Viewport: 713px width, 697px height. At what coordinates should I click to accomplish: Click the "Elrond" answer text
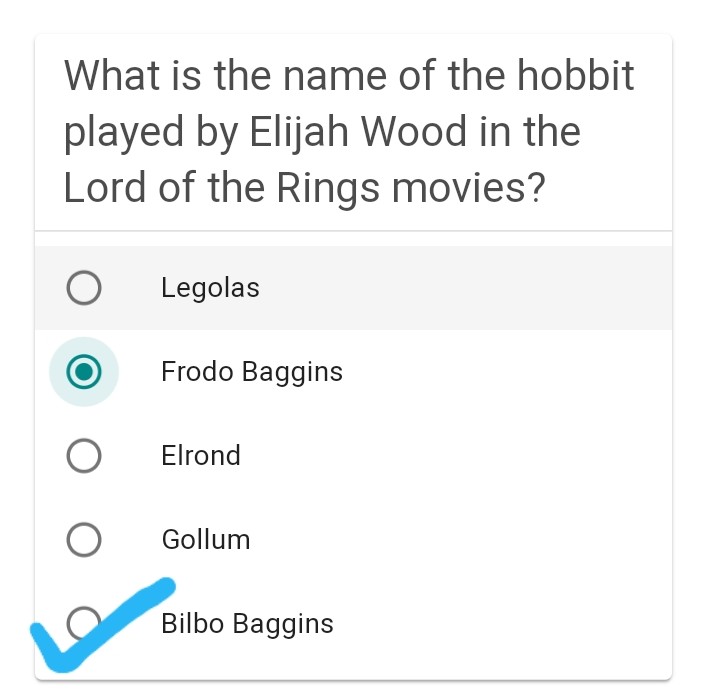[201, 456]
